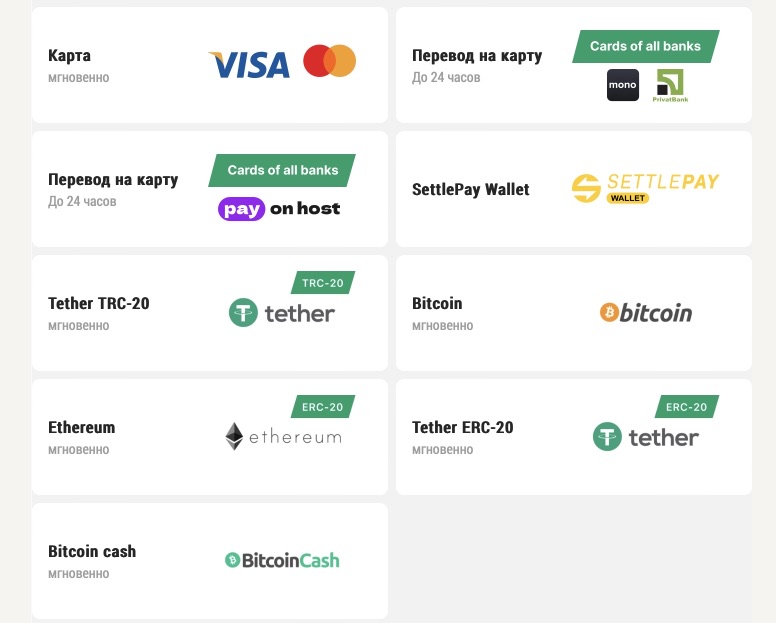776x623 pixels.
Task: Choose the Bitcoin cash payment label
Action: pyautogui.click(x=92, y=551)
